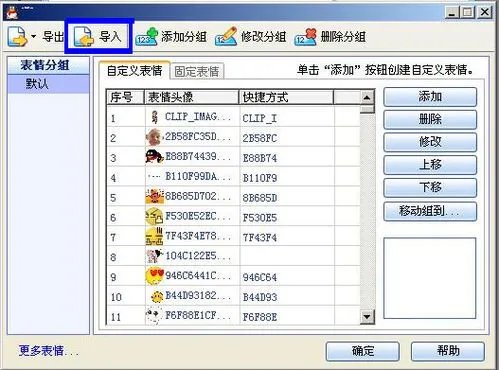The image size is (499, 370).
Task: Click the 添加分组 add group icon
Action: click(x=147, y=37)
